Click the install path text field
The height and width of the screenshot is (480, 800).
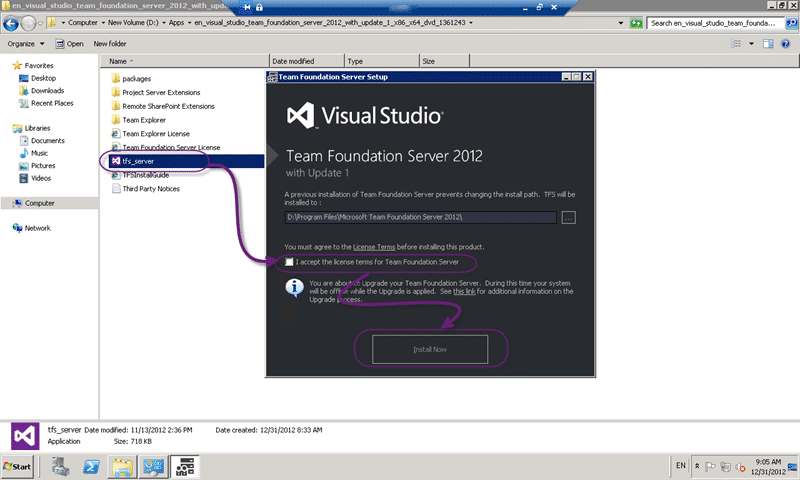(x=420, y=217)
